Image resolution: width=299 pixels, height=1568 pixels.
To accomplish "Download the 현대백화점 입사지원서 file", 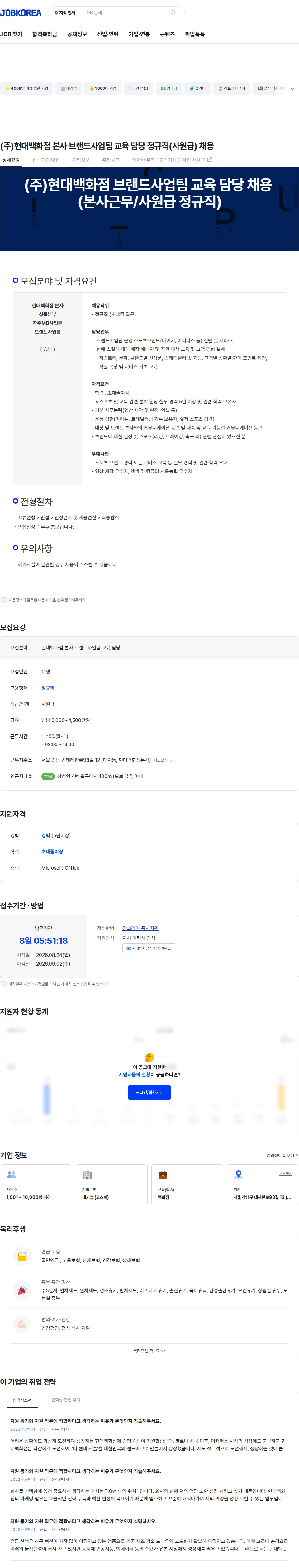I will coord(150,948).
